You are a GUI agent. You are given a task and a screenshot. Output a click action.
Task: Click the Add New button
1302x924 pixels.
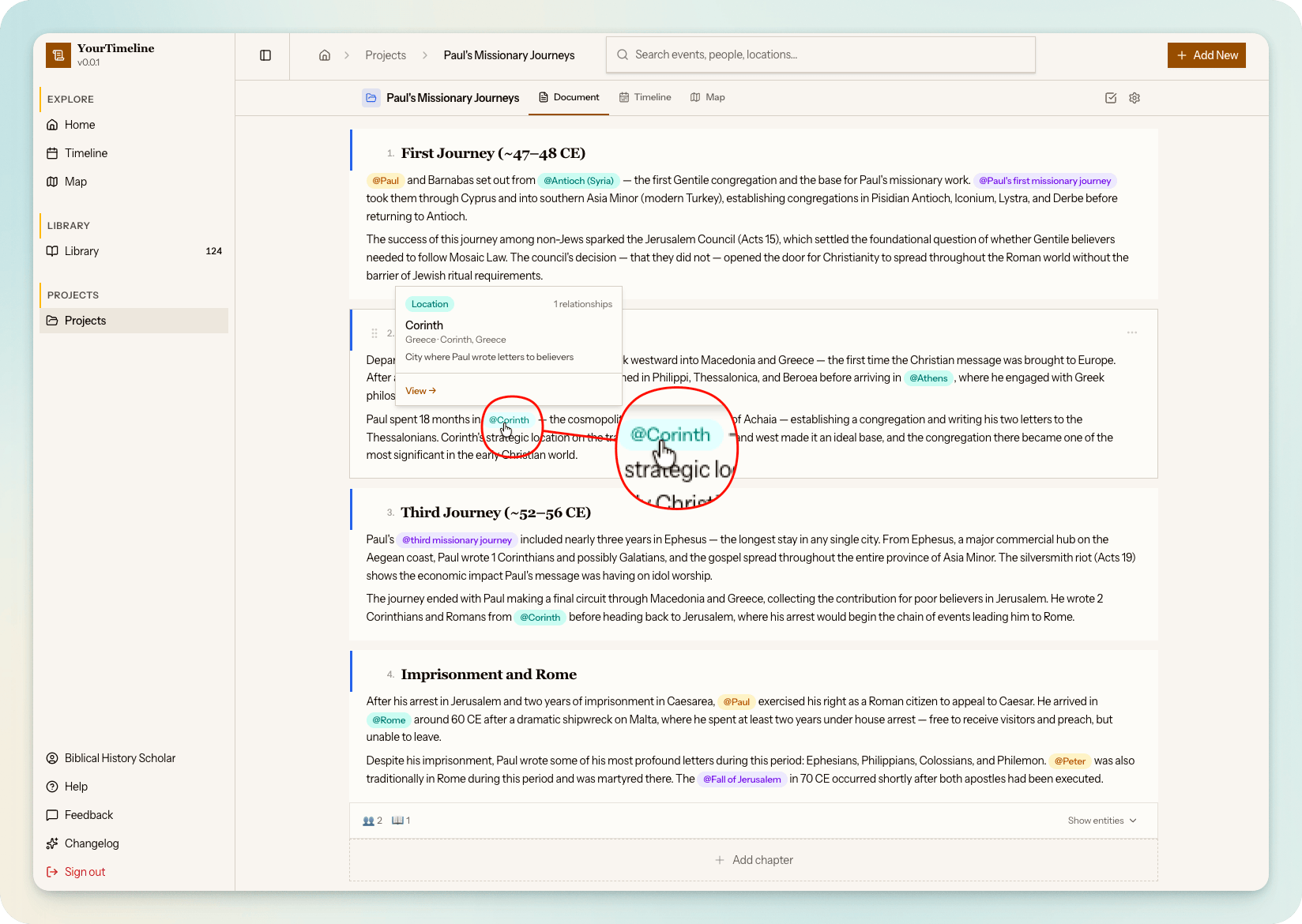pyautogui.click(x=1206, y=55)
